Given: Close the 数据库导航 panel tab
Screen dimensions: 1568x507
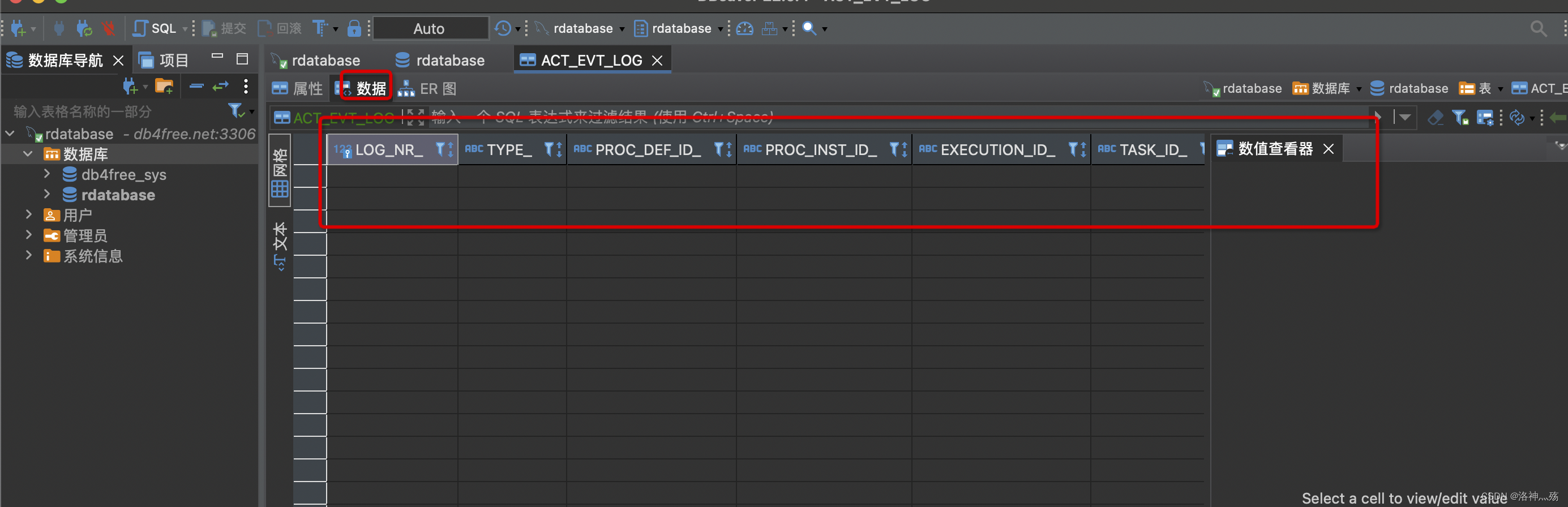Looking at the screenshot, I should click(118, 60).
